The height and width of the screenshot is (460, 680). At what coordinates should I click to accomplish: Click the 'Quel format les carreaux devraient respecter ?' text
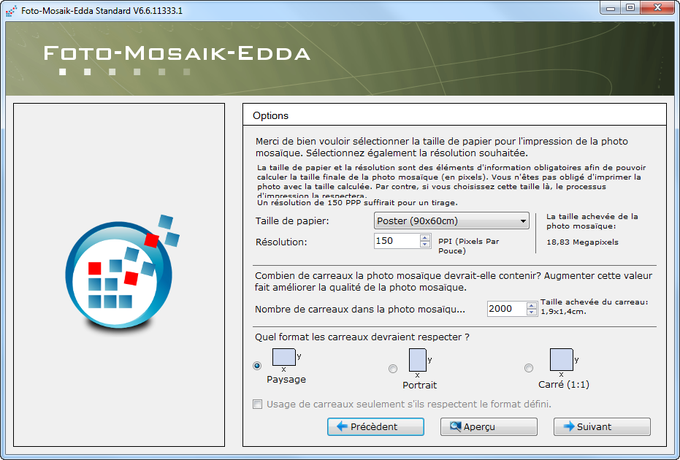point(362,337)
